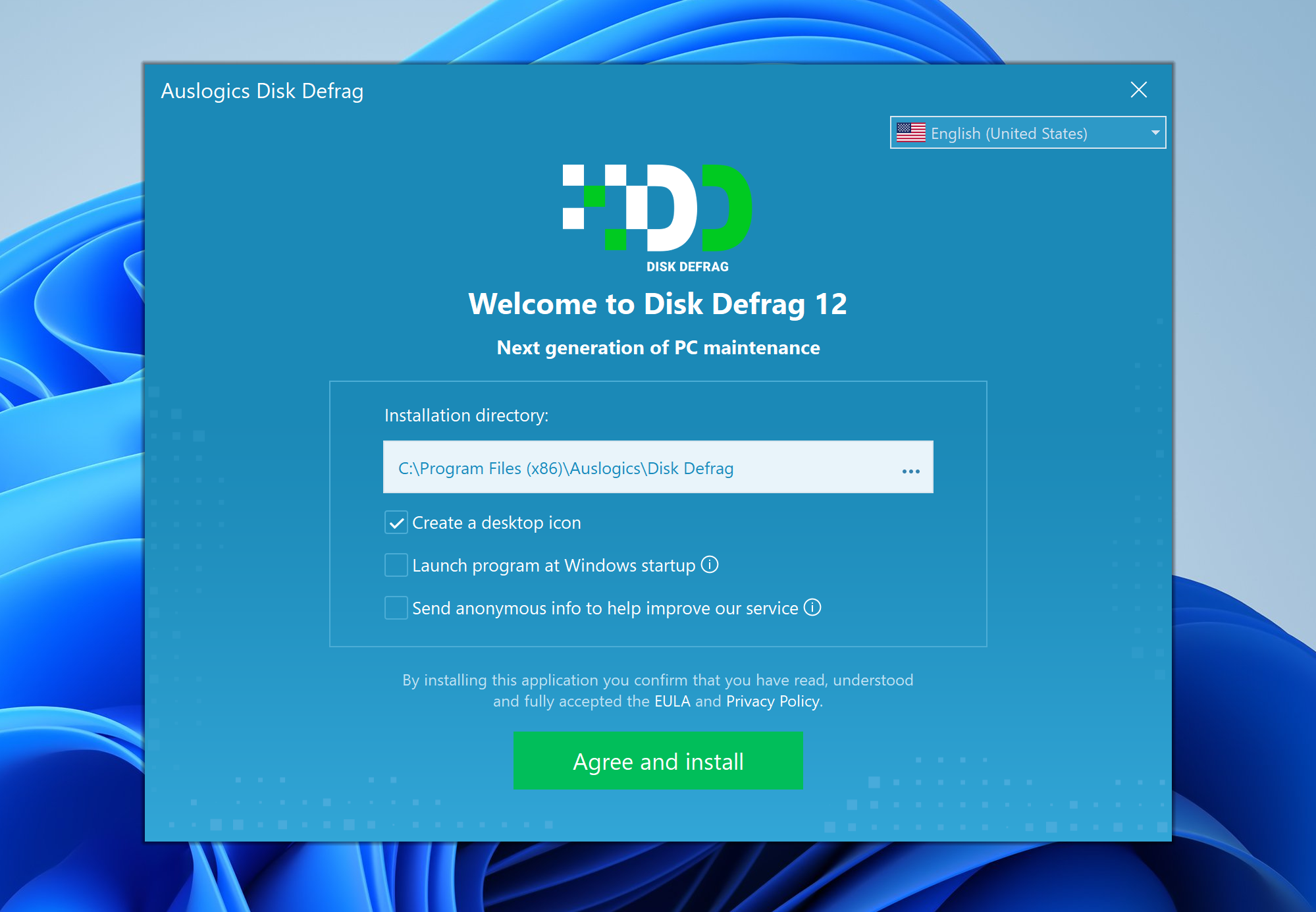This screenshot has width=1316, height=912.
Task: Click three-dots browse icon in directory field
Action: click(910, 471)
